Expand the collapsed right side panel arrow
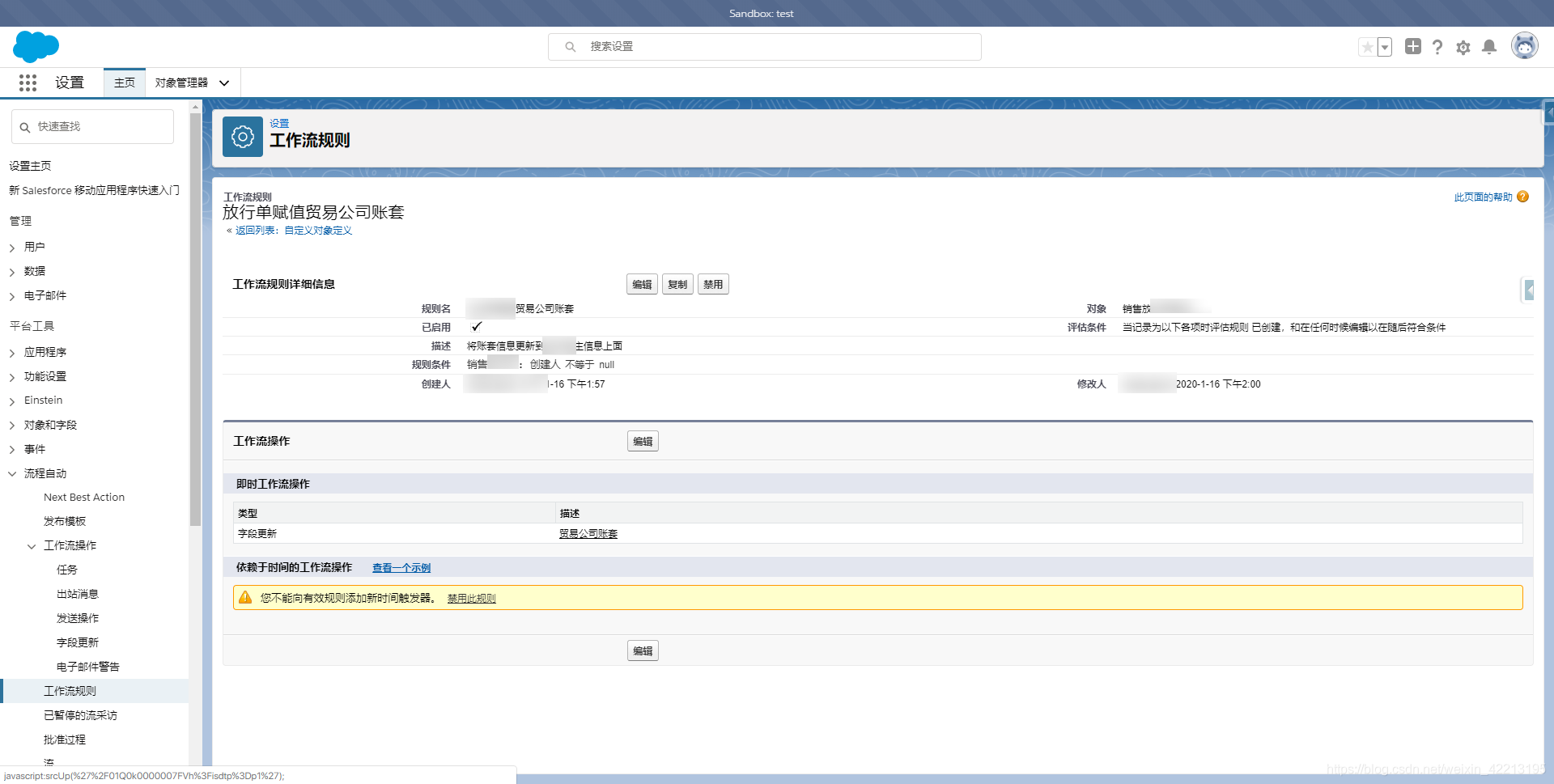 [x=1528, y=290]
